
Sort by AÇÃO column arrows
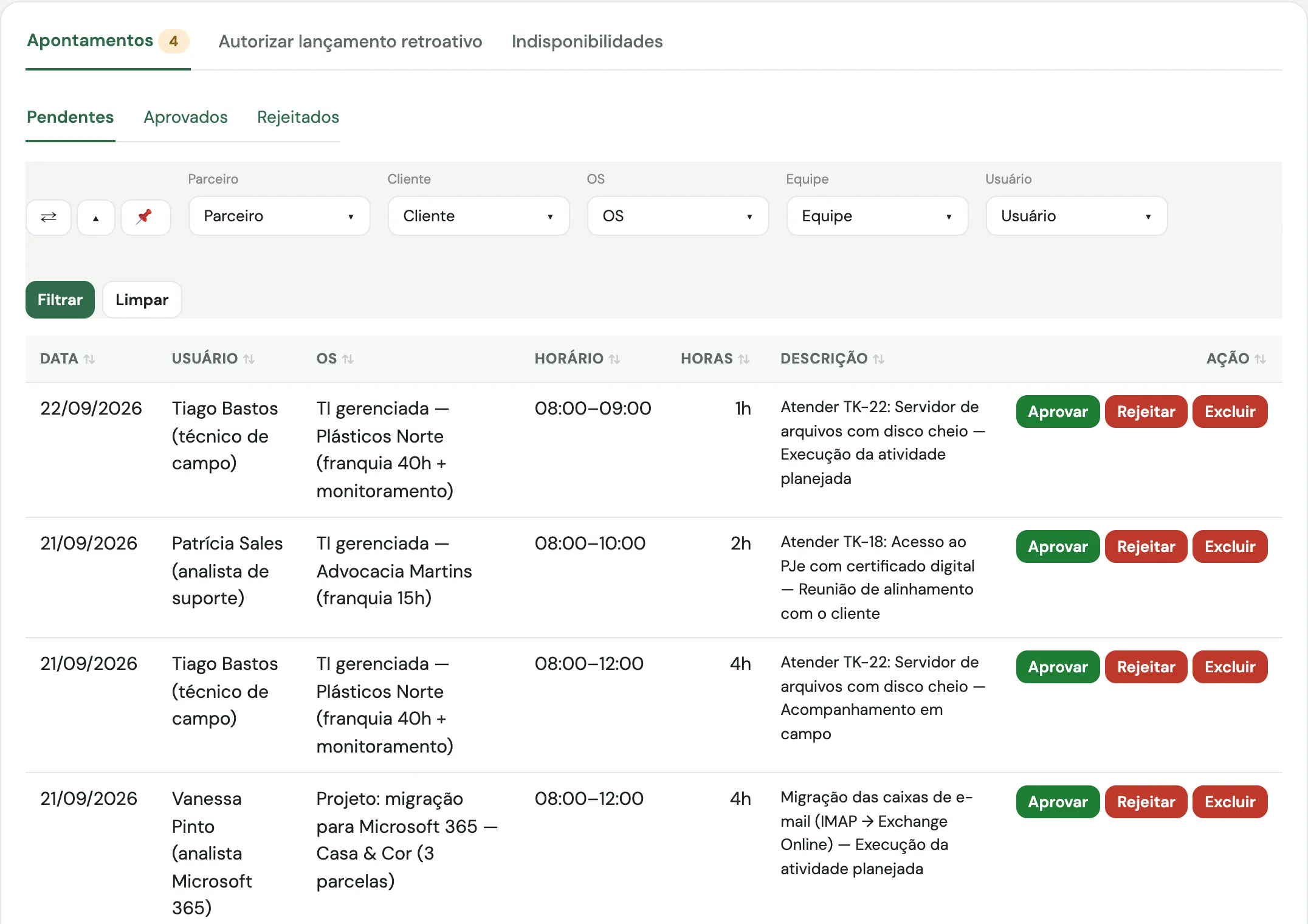[1261, 359]
